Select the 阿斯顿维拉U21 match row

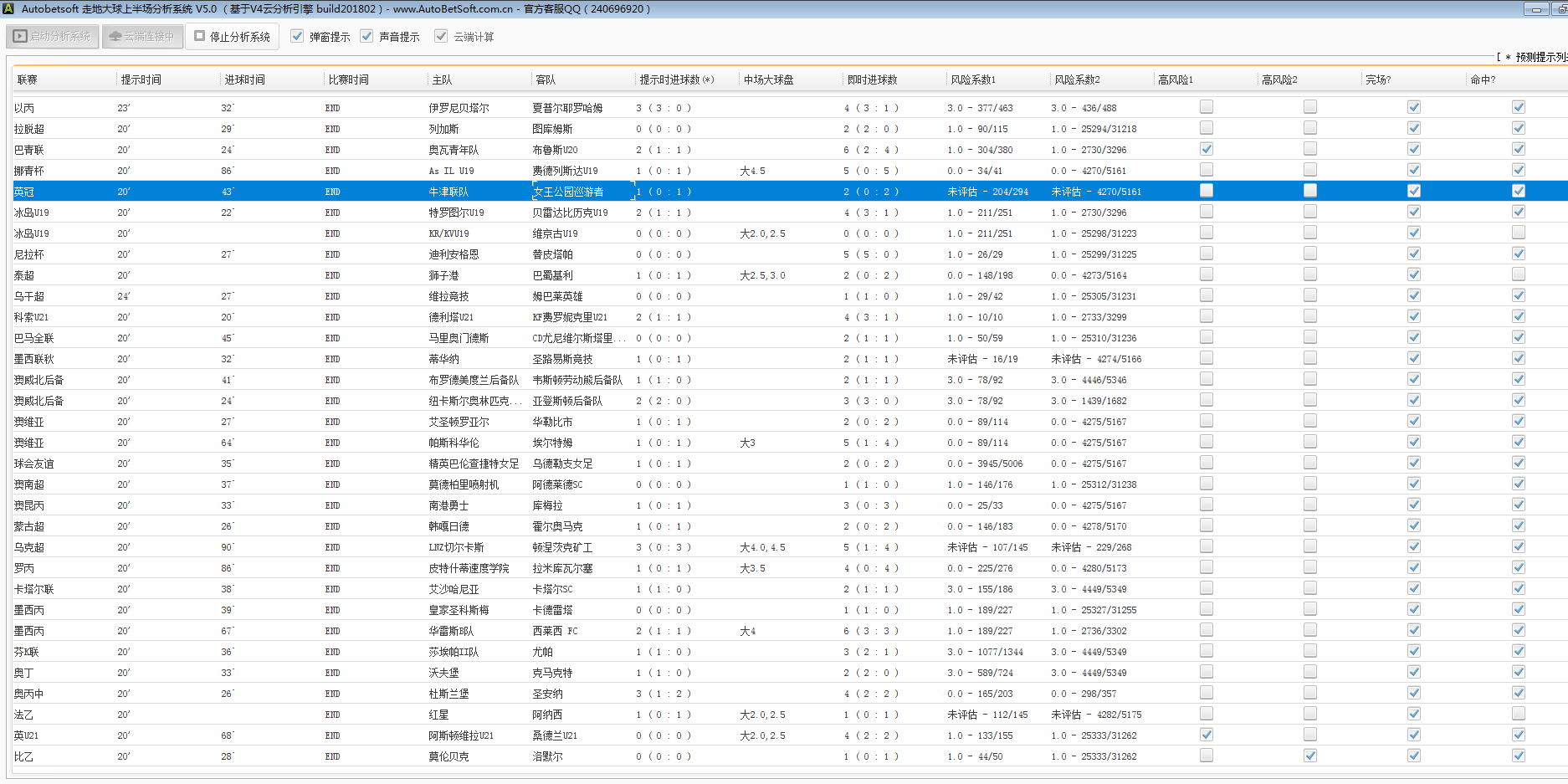pos(460,735)
